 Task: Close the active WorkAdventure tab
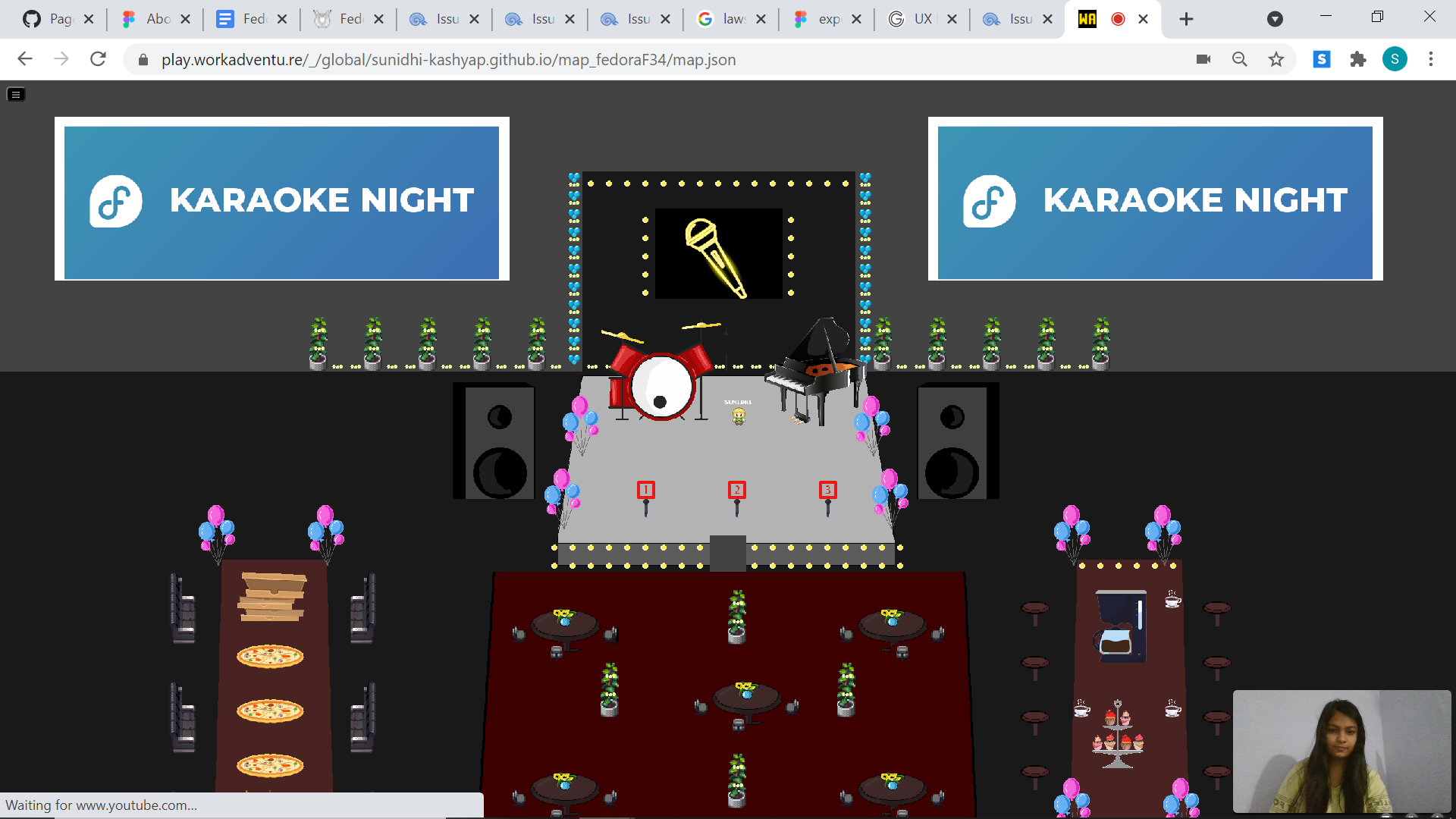click(1143, 19)
